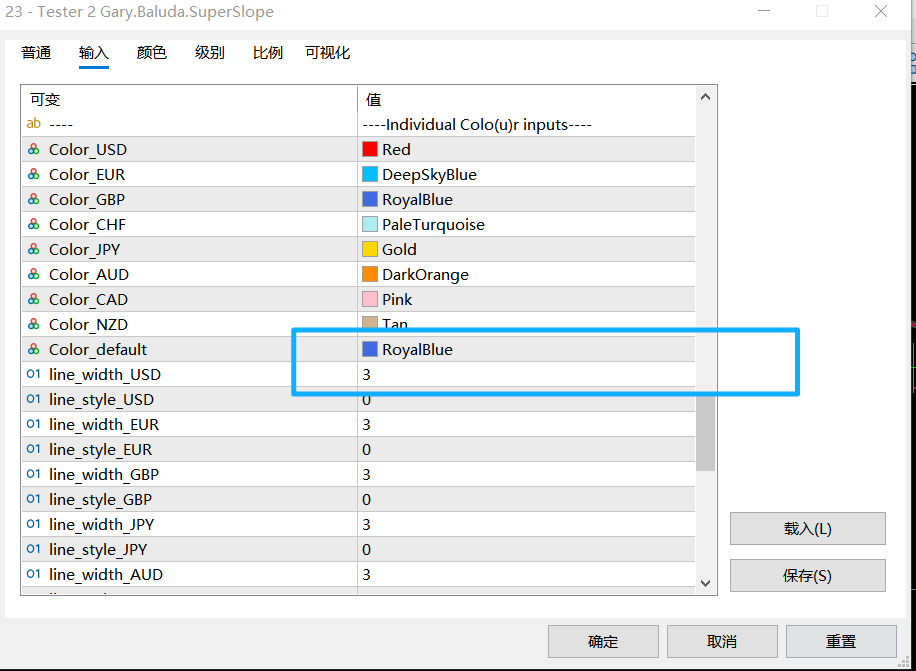Click the 重置 reset button
This screenshot has width=916, height=671.
point(841,641)
